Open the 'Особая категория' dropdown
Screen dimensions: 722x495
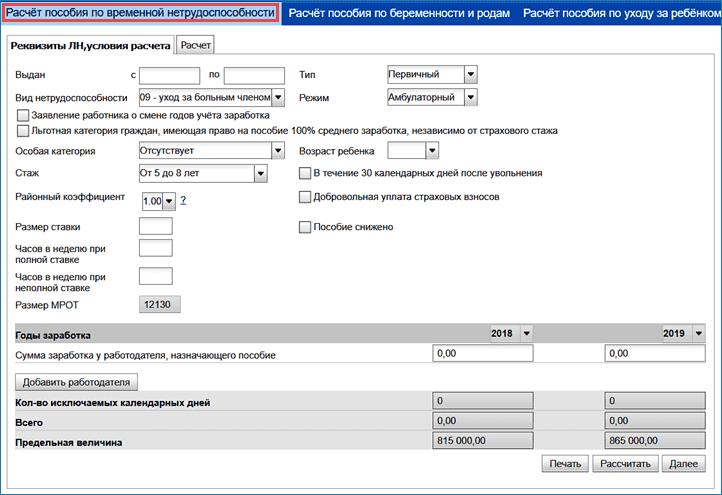tap(278, 151)
